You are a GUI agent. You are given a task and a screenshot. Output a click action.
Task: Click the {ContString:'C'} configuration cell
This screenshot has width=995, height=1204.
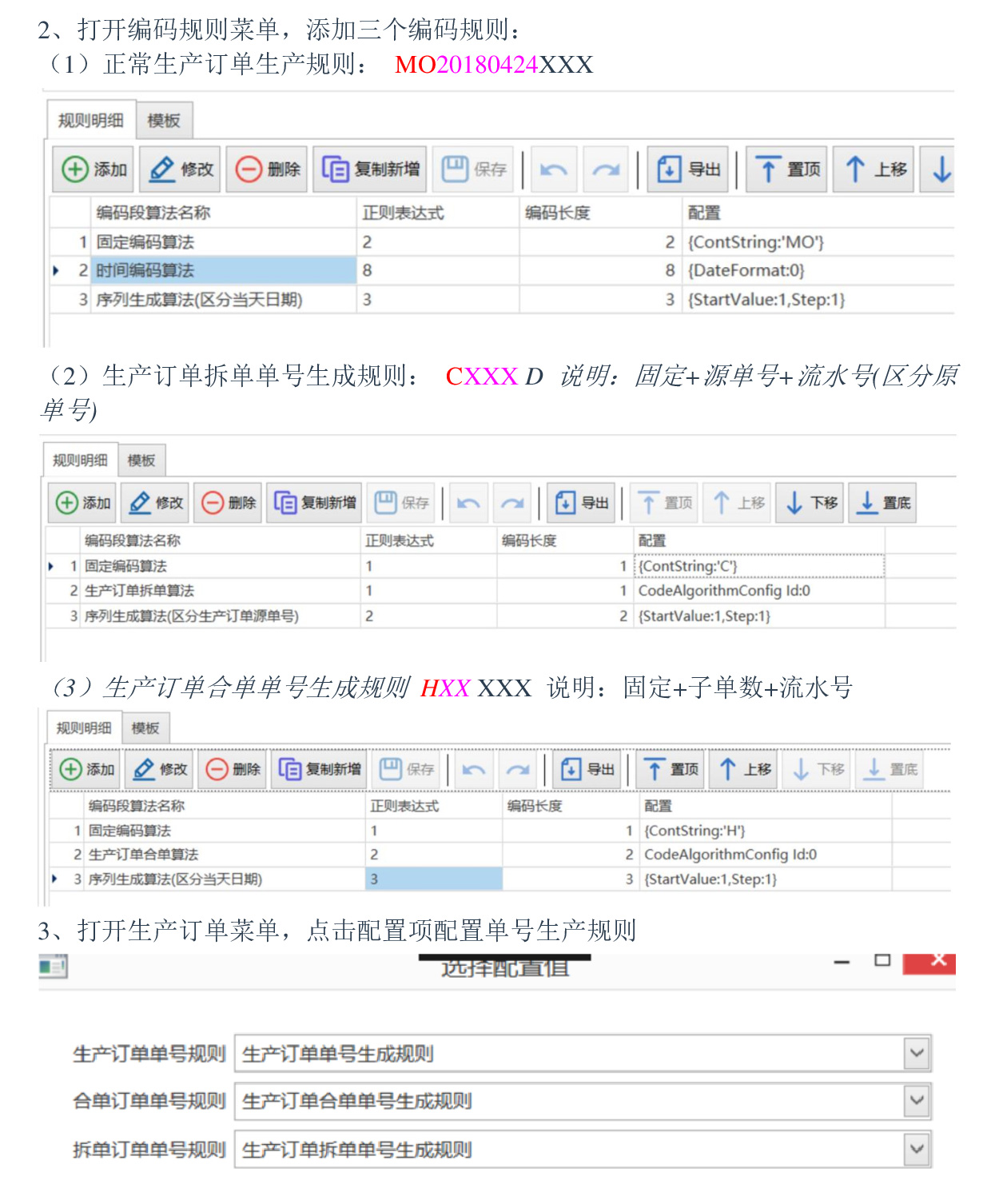tap(687, 566)
